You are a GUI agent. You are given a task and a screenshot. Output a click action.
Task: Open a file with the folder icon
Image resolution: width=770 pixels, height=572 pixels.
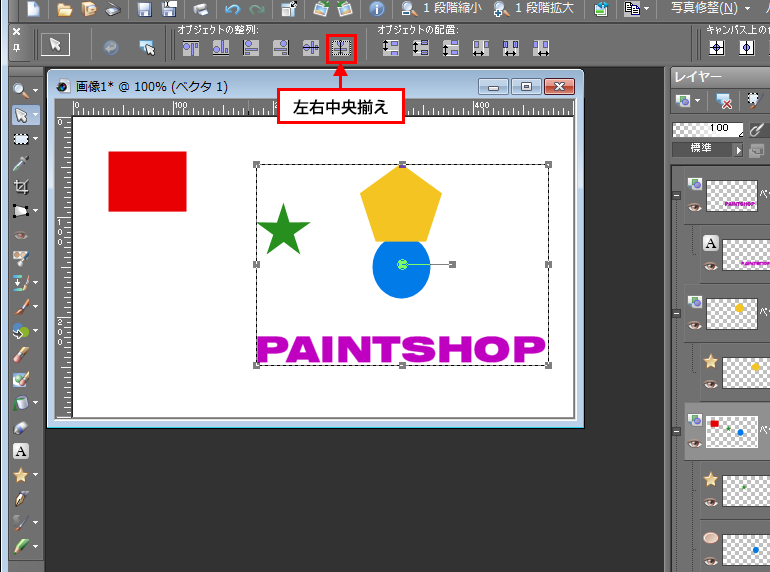coord(64,9)
